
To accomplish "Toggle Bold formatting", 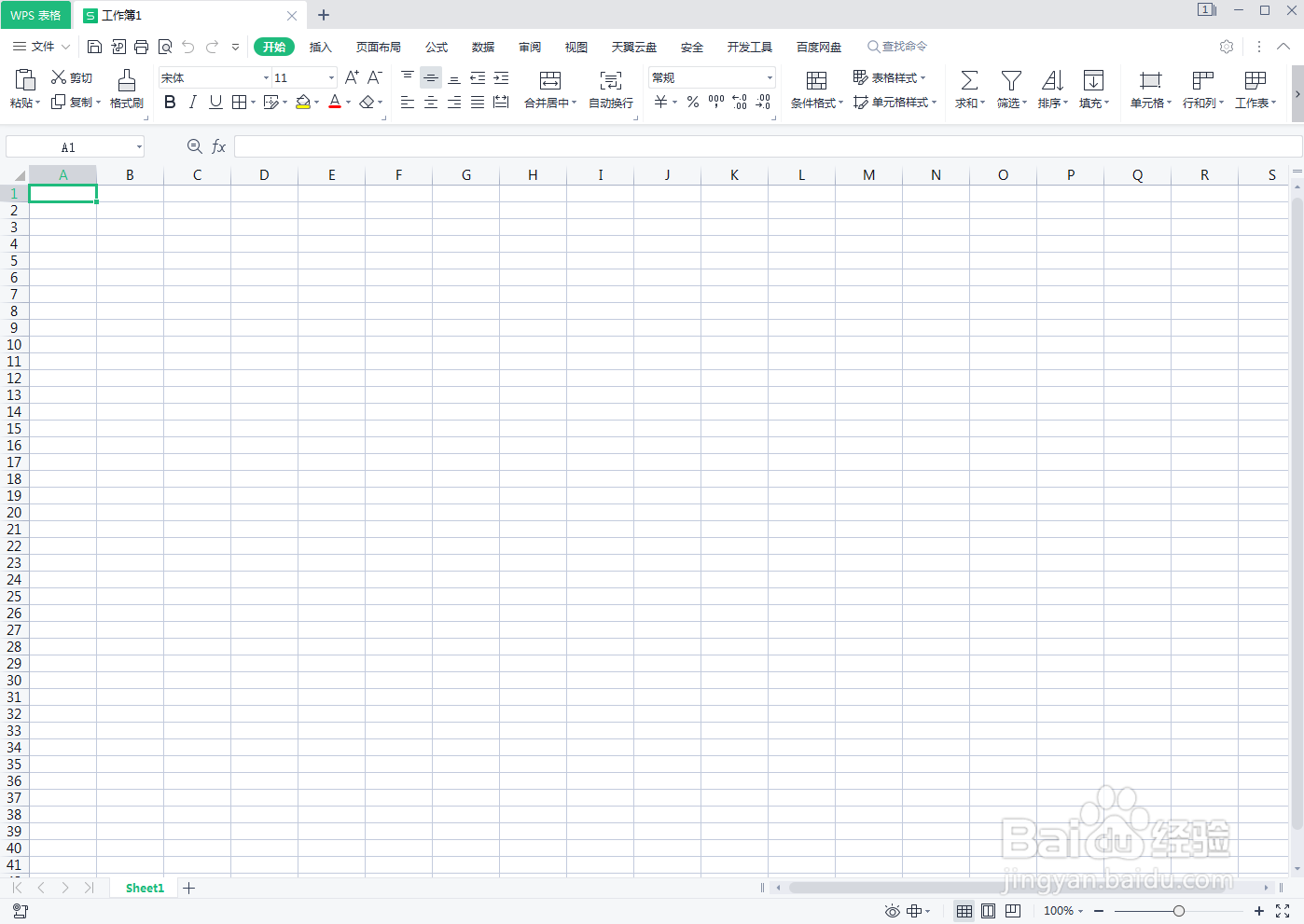I will tap(170, 102).
